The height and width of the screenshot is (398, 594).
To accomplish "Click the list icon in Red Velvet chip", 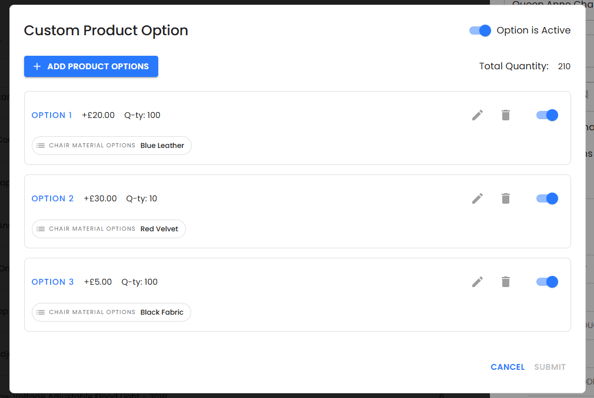I will click(41, 229).
